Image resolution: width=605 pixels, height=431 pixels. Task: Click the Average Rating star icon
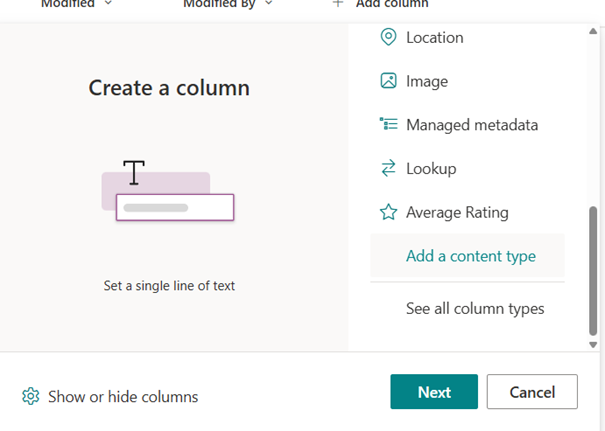[x=388, y=212]
